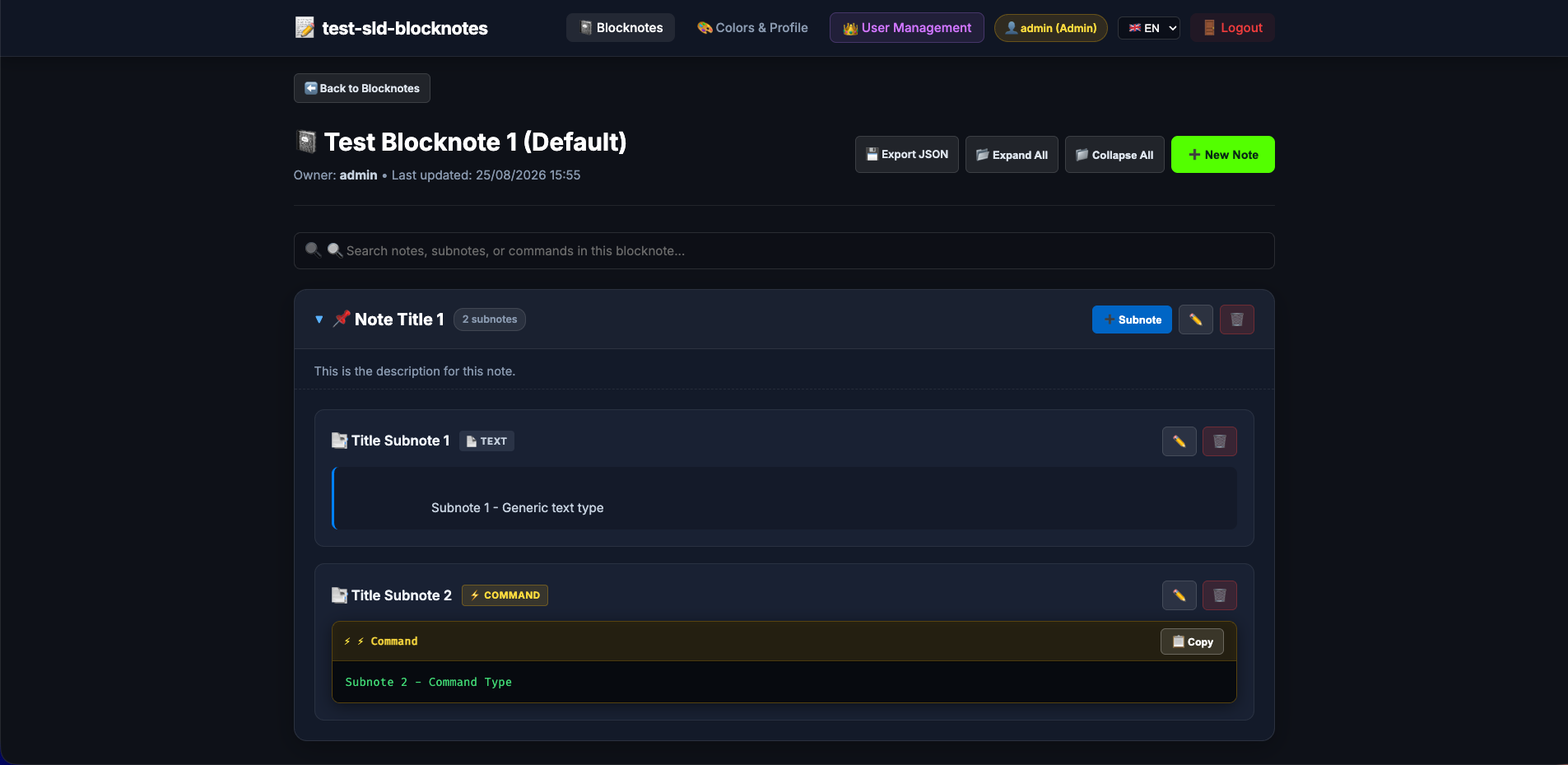The width and height of the screenshot is (1568, 765).
Task: Log out with the Logout button
Action: click(1232, 28)
